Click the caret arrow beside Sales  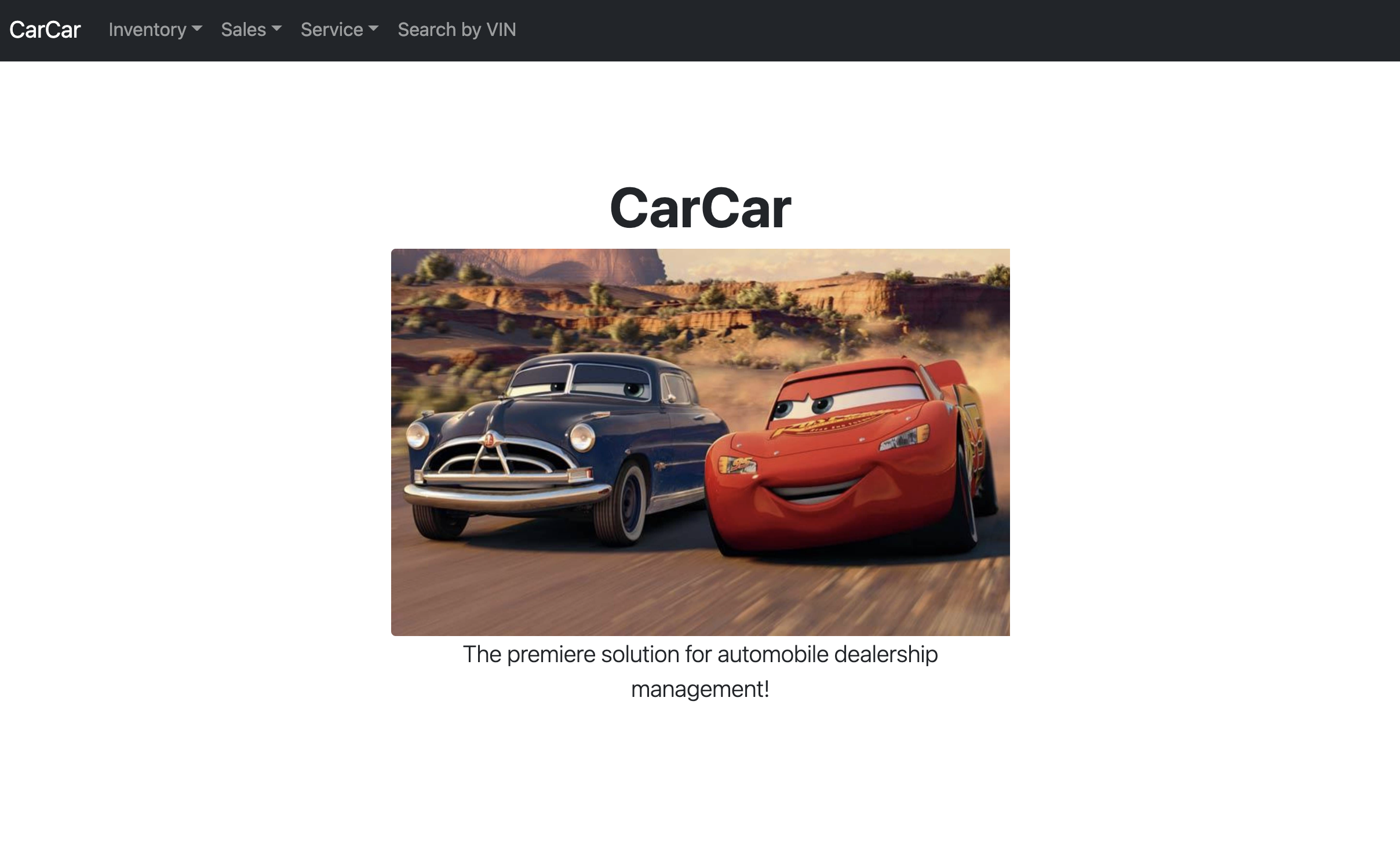click(276, 28)
